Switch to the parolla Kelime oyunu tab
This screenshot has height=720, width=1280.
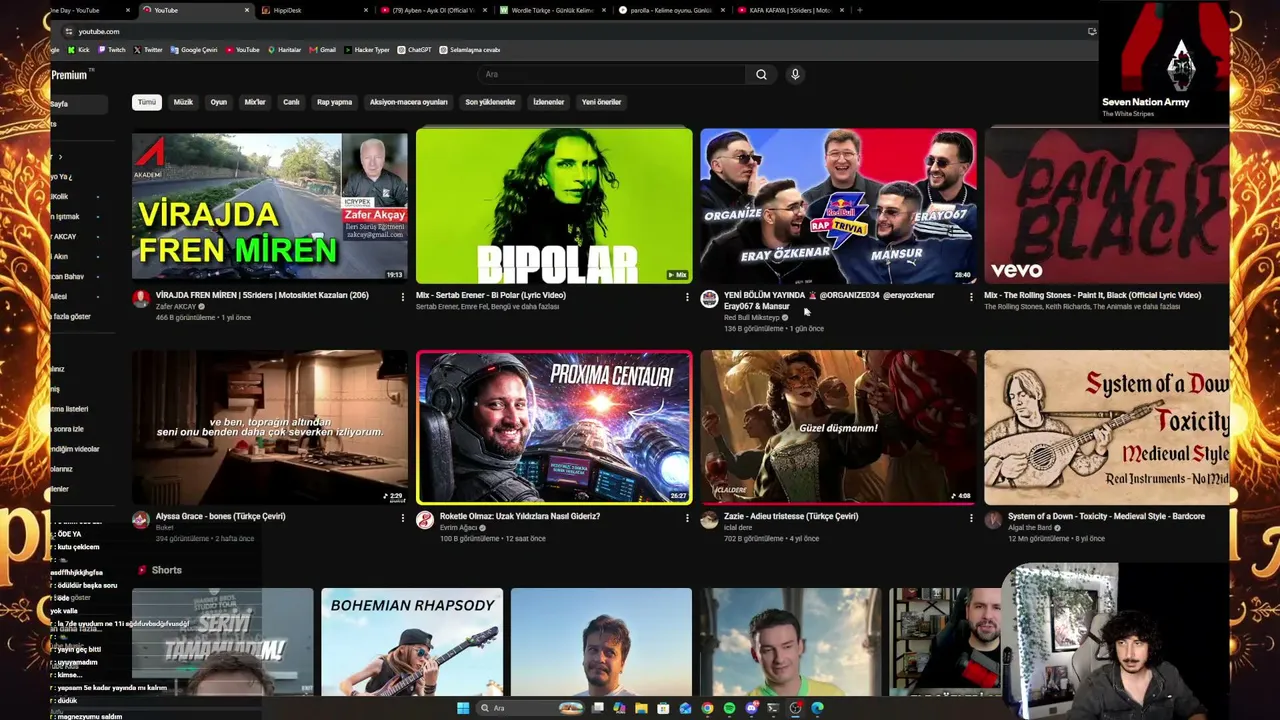tap(671, 10)
